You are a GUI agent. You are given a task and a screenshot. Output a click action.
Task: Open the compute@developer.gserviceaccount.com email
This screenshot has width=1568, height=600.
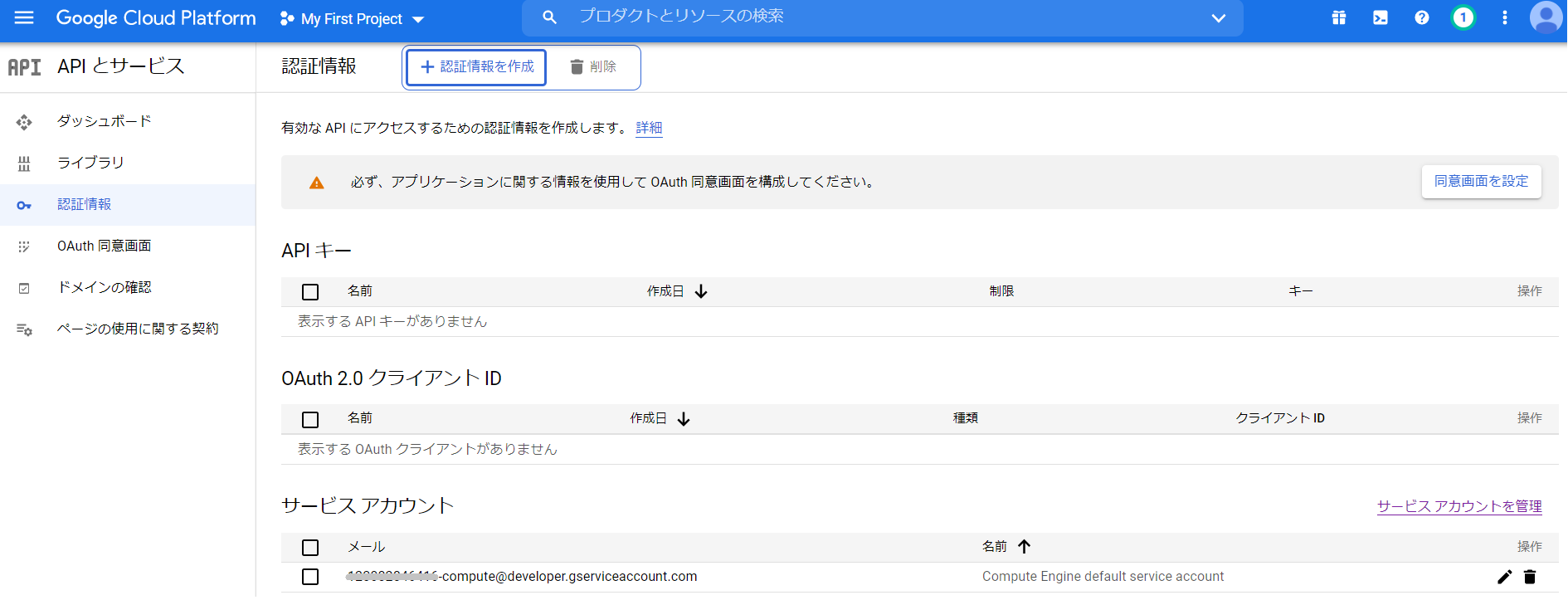tap(522, 577)
